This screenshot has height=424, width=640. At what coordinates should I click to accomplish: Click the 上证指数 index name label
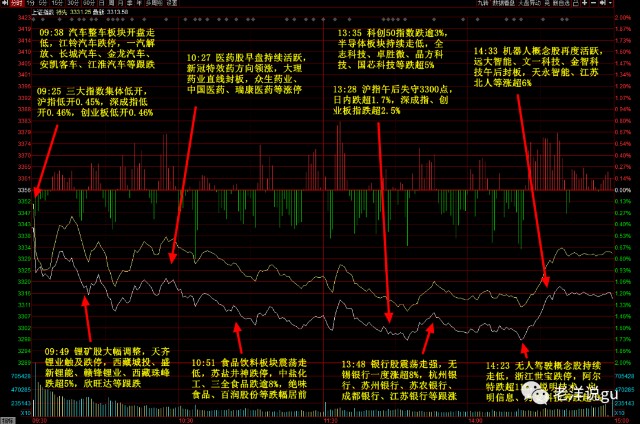click(x=43, y=12)
